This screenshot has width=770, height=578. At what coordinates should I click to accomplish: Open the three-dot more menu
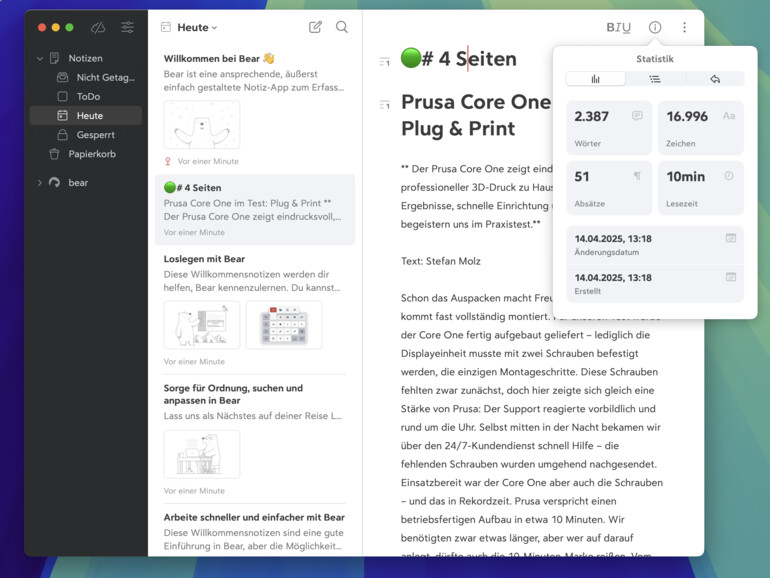tap(684, 28)
